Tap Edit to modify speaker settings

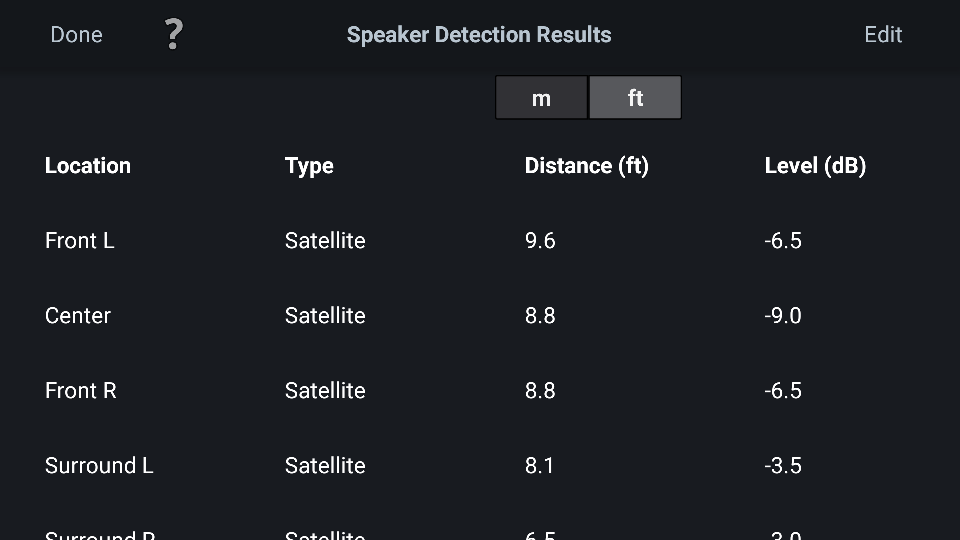coord(883,34)
